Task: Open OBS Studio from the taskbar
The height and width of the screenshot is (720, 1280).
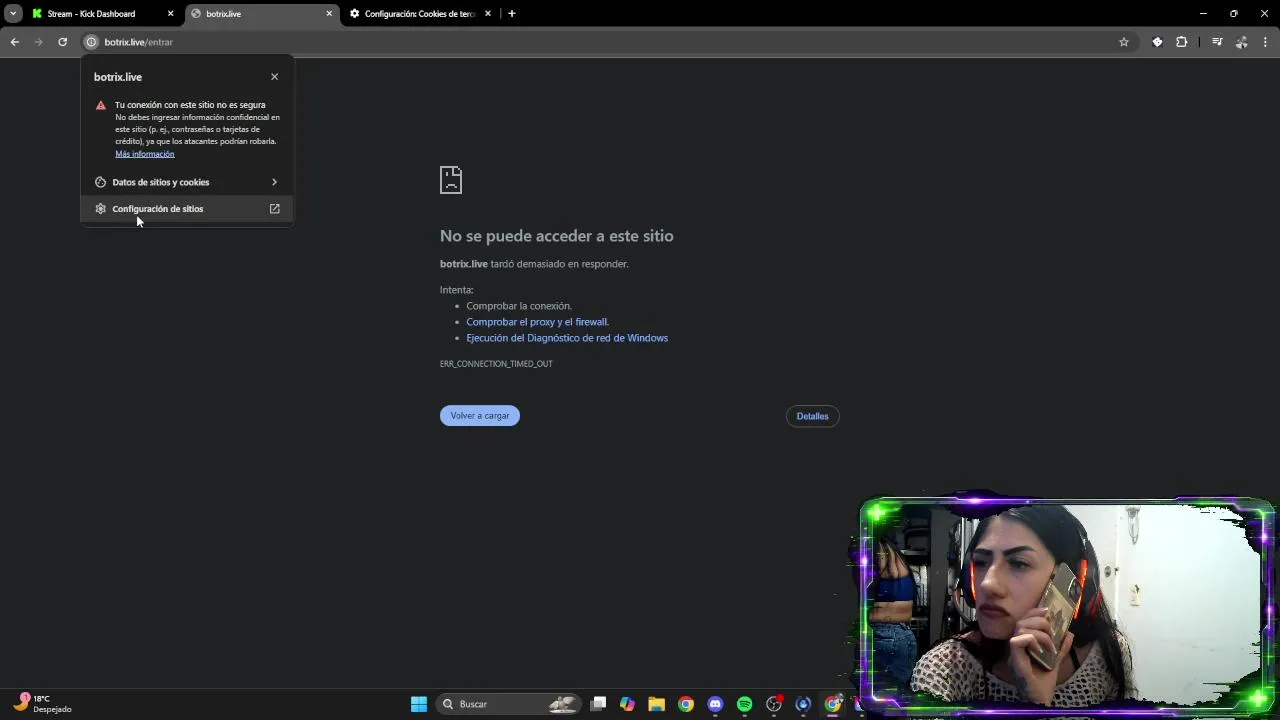Action: pyautogui.click(x=774, y=704)
